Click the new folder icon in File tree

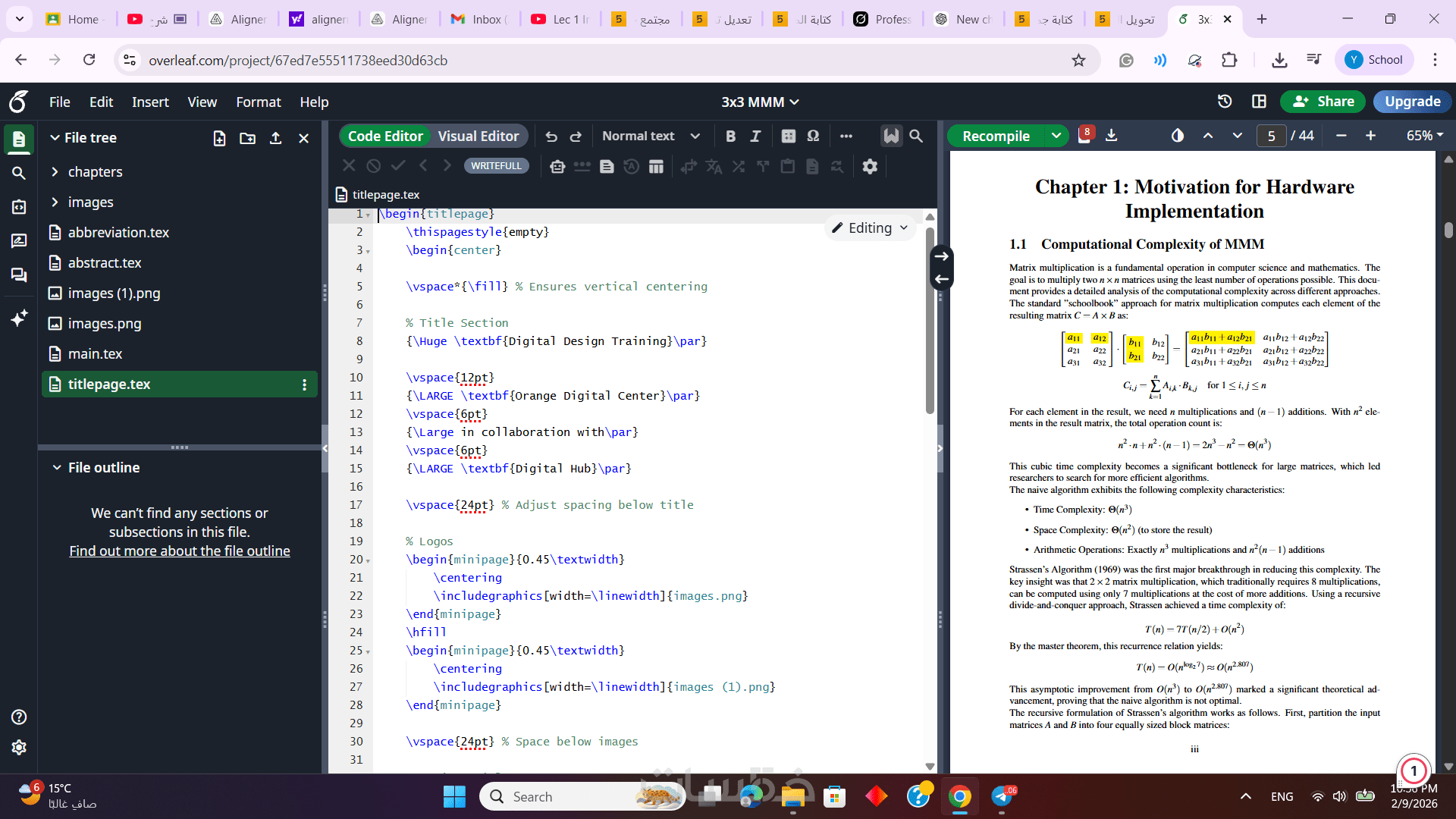[x=247, y=138]
